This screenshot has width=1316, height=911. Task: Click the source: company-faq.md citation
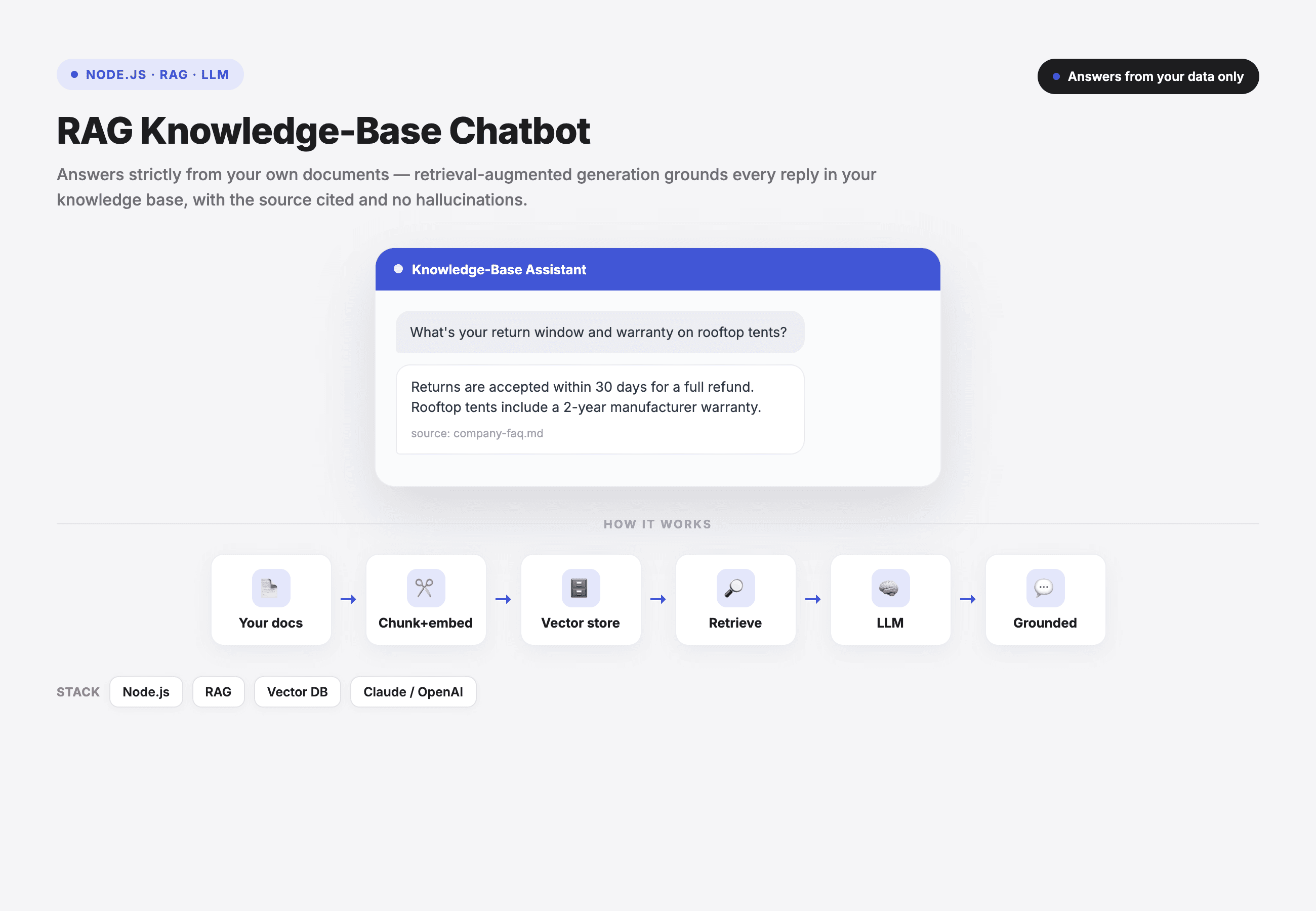pyautogui.click(x=477, y=433)
